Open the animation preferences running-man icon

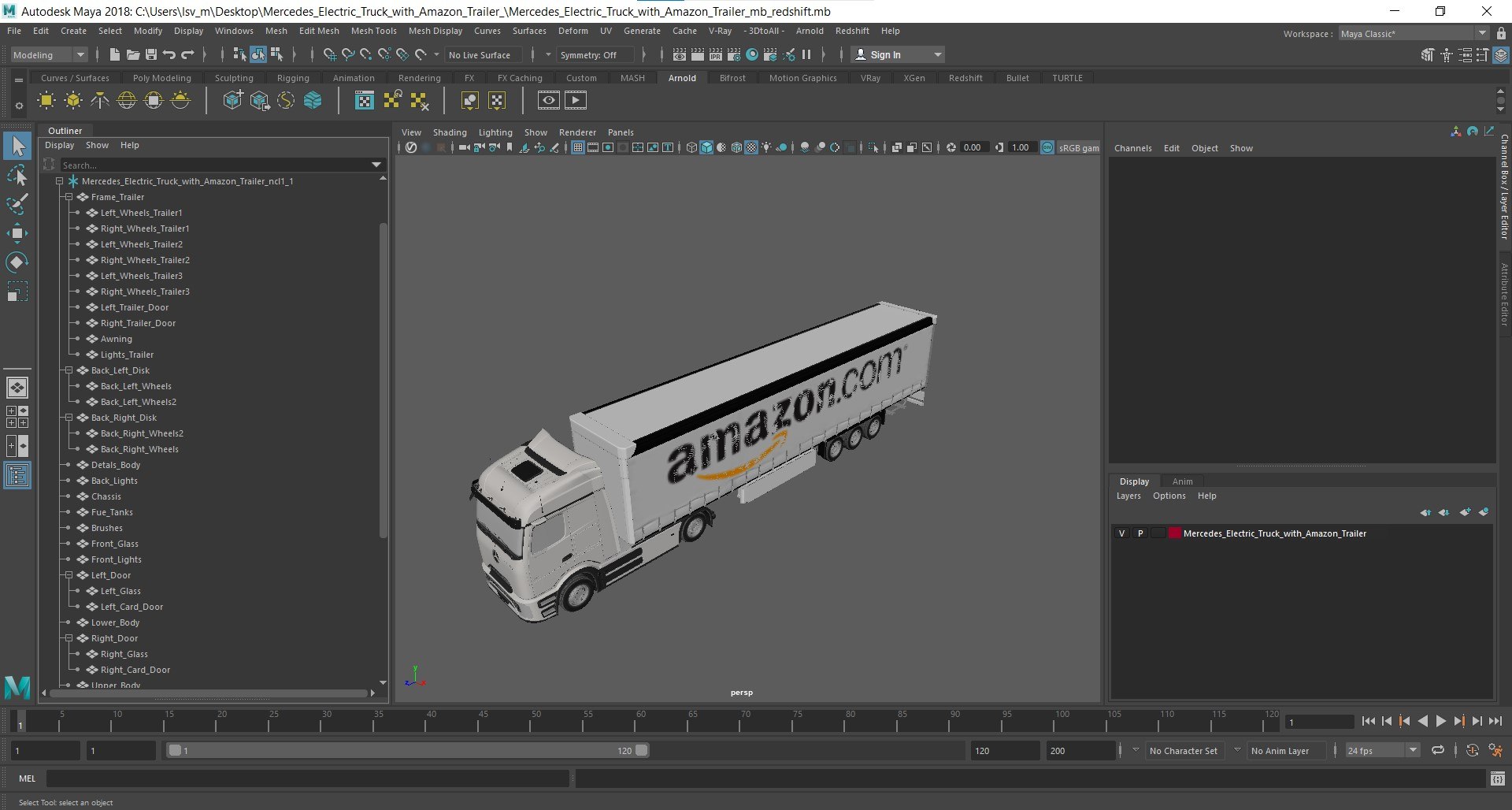click(x=1495, y=750)
